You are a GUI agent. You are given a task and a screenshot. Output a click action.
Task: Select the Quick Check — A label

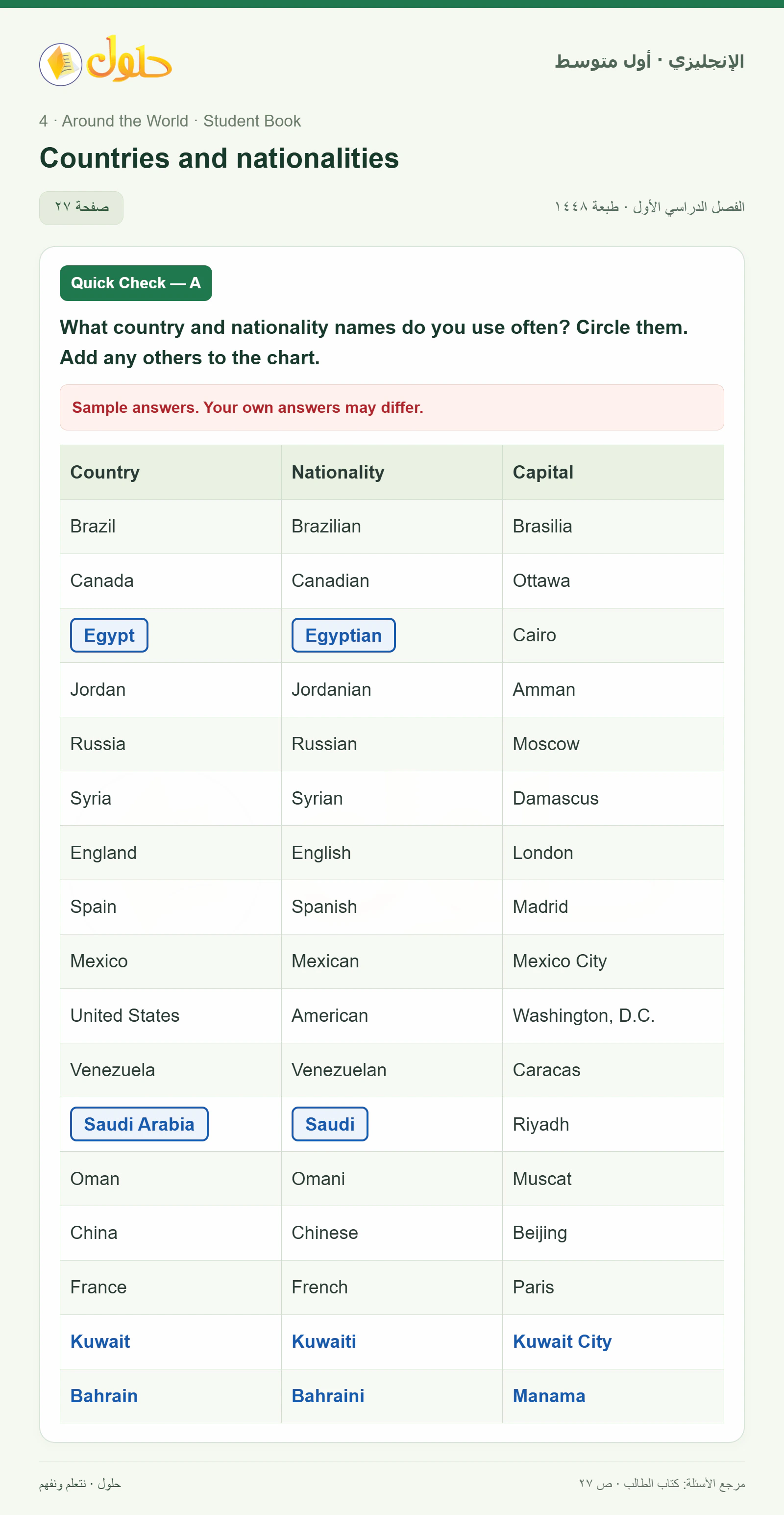[x=136, y=283]
